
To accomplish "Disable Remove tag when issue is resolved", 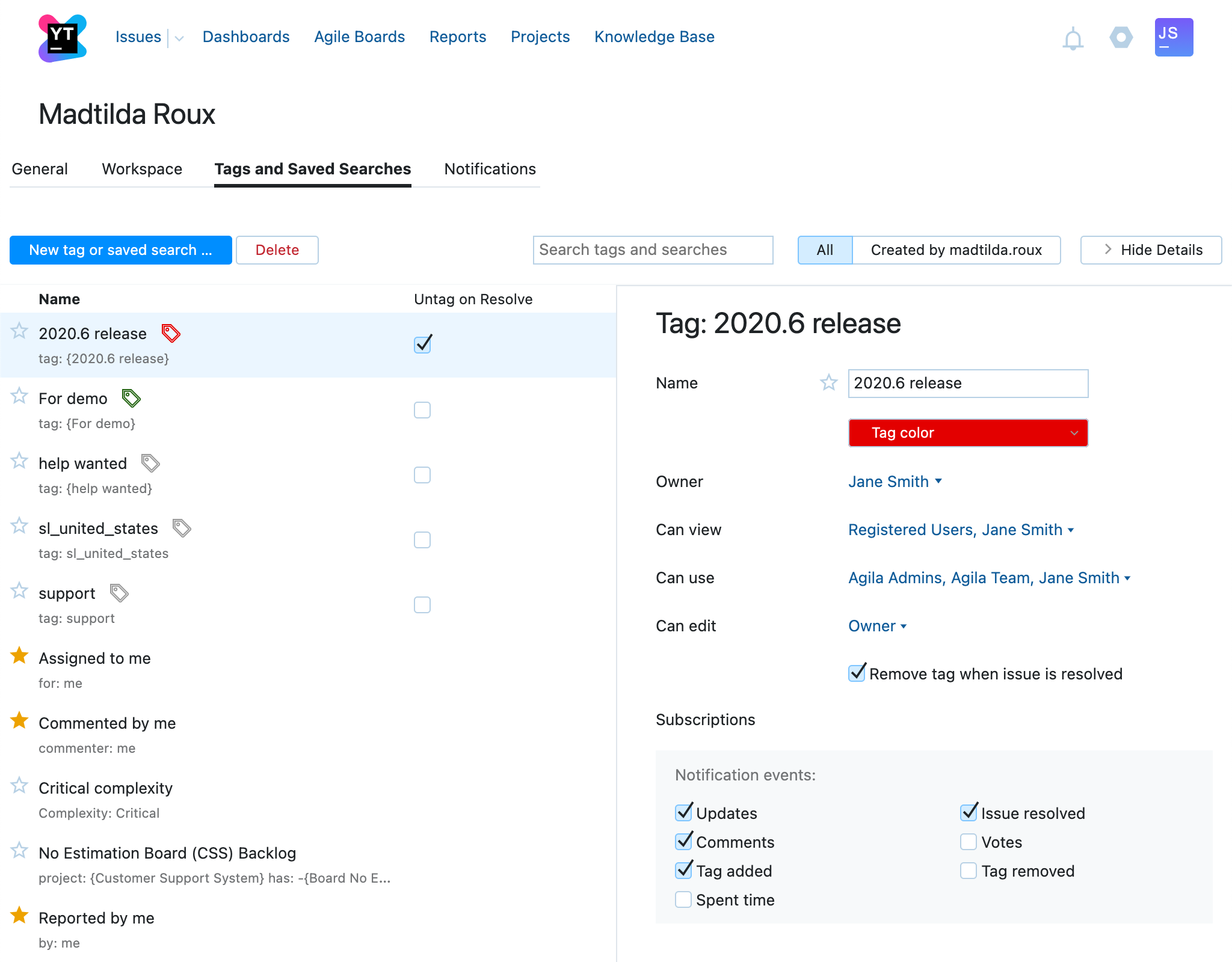I will pyautogui.click(x=857, y=673).
